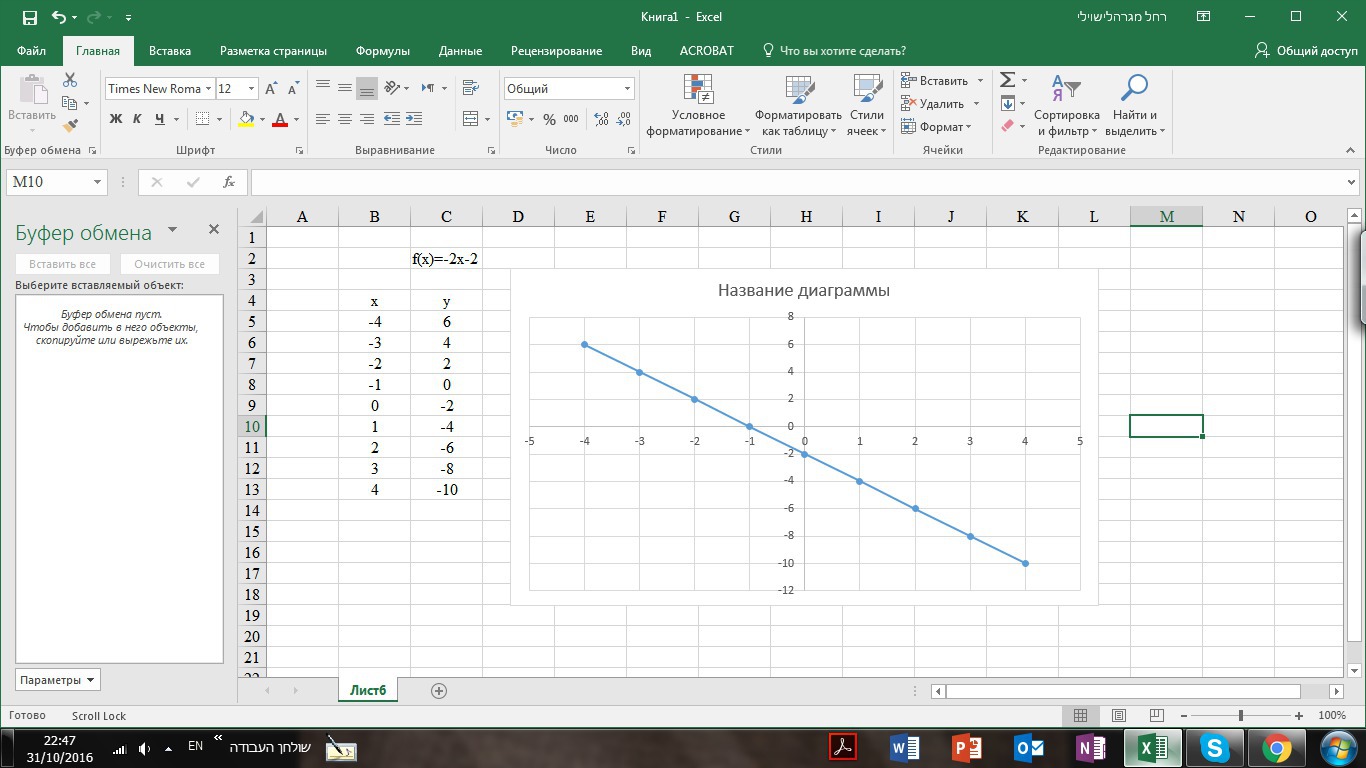Viewport: 1366px width, 768px height.
Task: Switch to the Рецензирование tab
Action: 556,51
